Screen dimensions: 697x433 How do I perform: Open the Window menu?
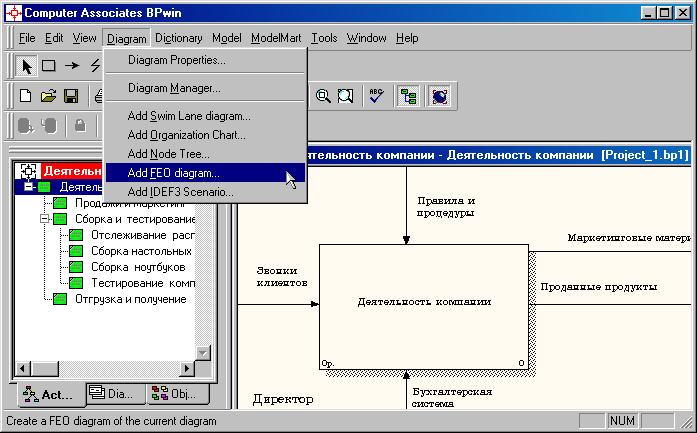click(x=367, y=38)
